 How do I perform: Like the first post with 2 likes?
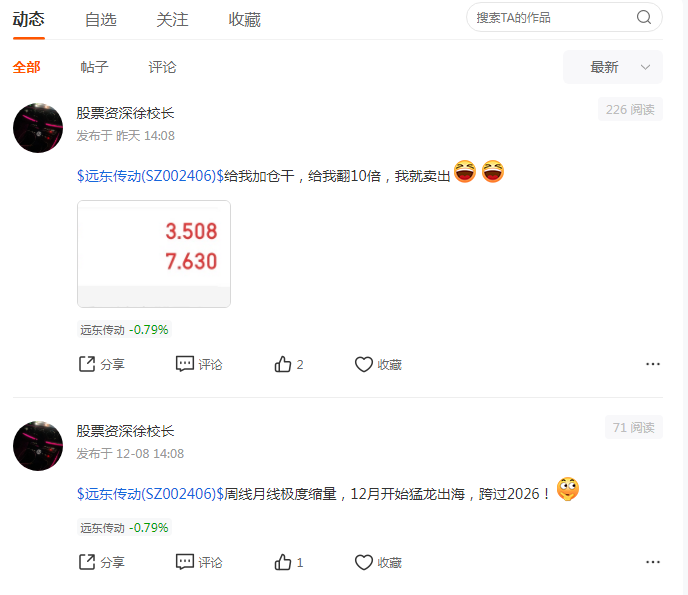coord(289,364)
